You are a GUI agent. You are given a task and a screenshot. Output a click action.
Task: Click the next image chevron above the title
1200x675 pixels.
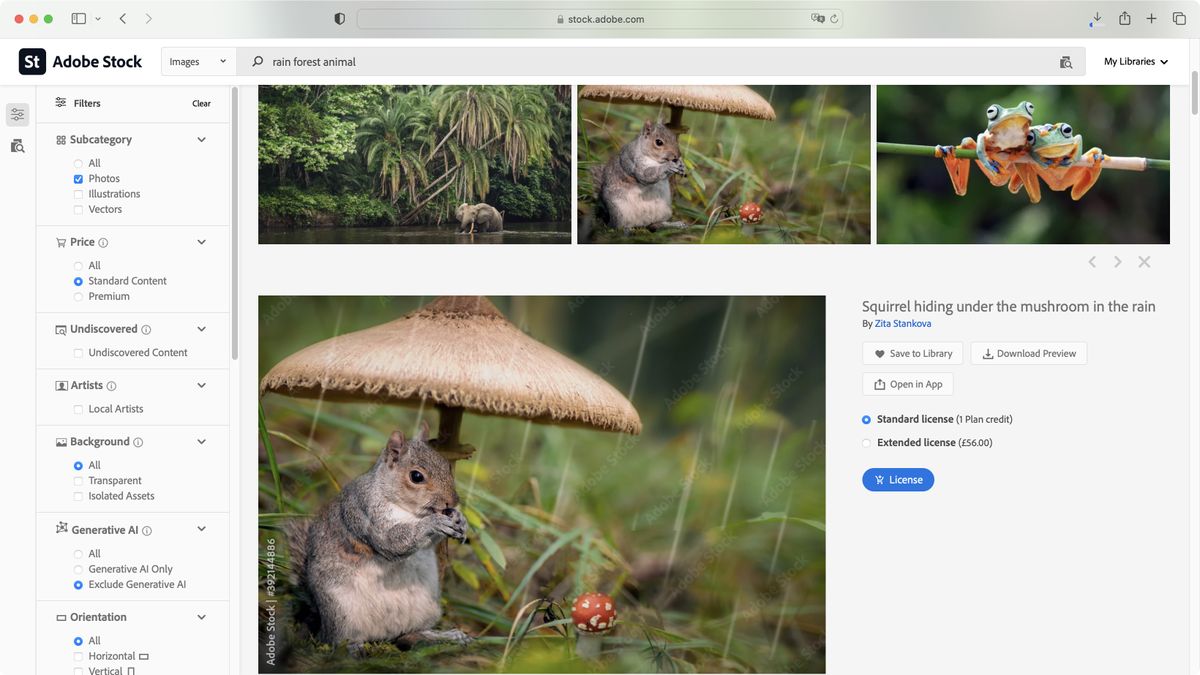(x=1117, y=261)
